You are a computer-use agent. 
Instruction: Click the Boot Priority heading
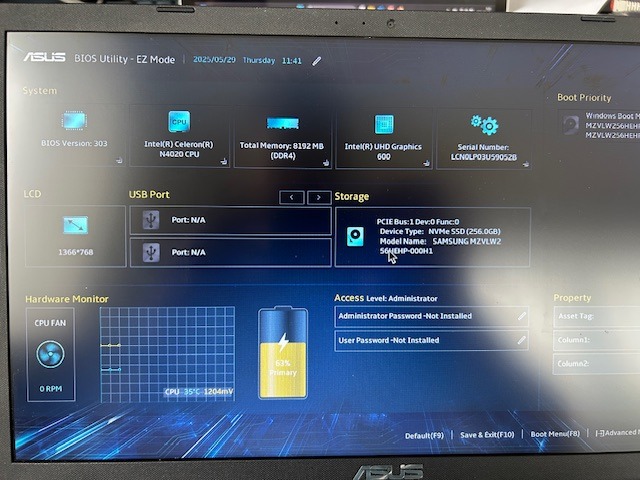point(584,98)
